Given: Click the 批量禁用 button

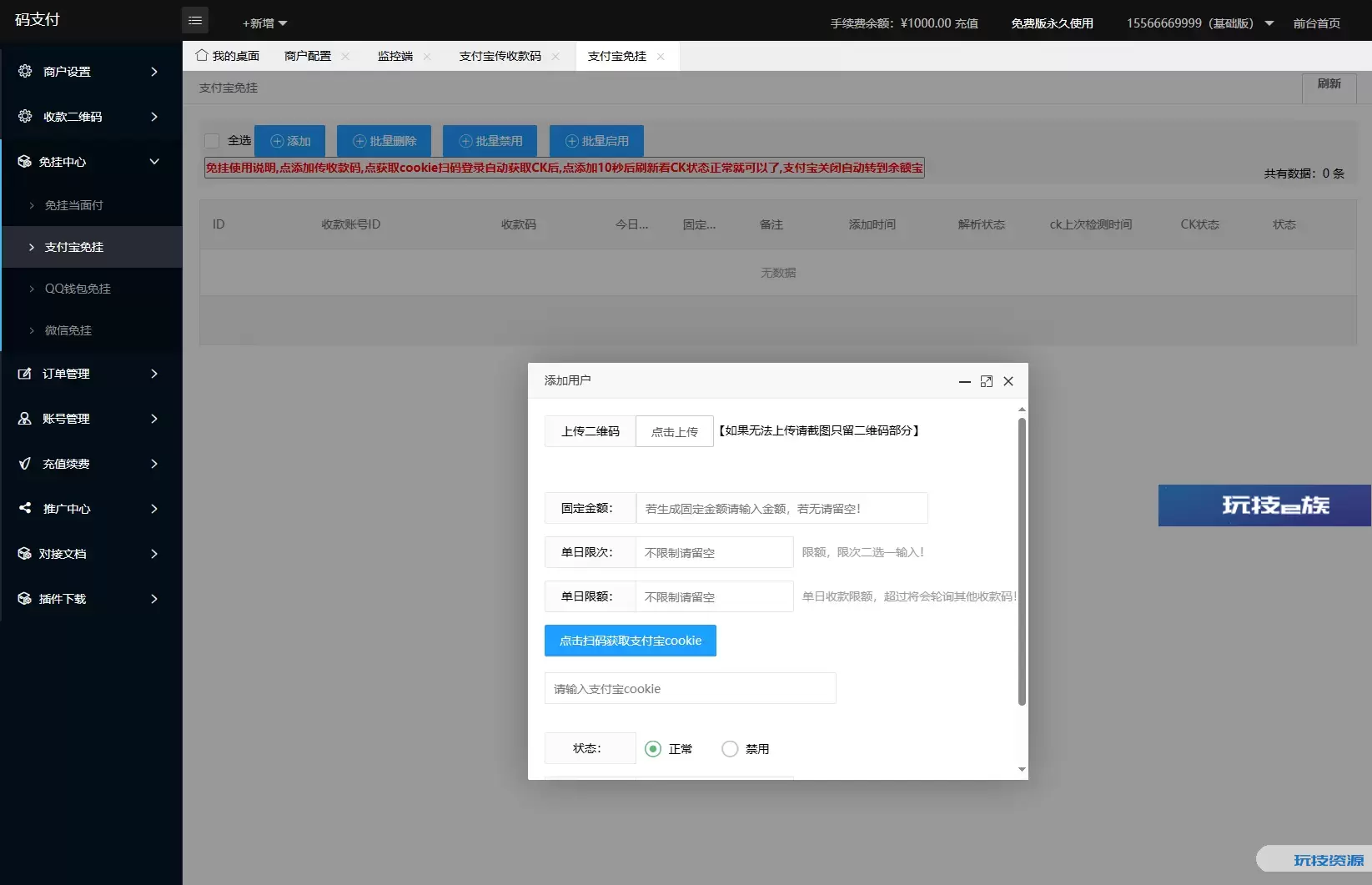Looking at the screenshot, I should tap(490, 141).
